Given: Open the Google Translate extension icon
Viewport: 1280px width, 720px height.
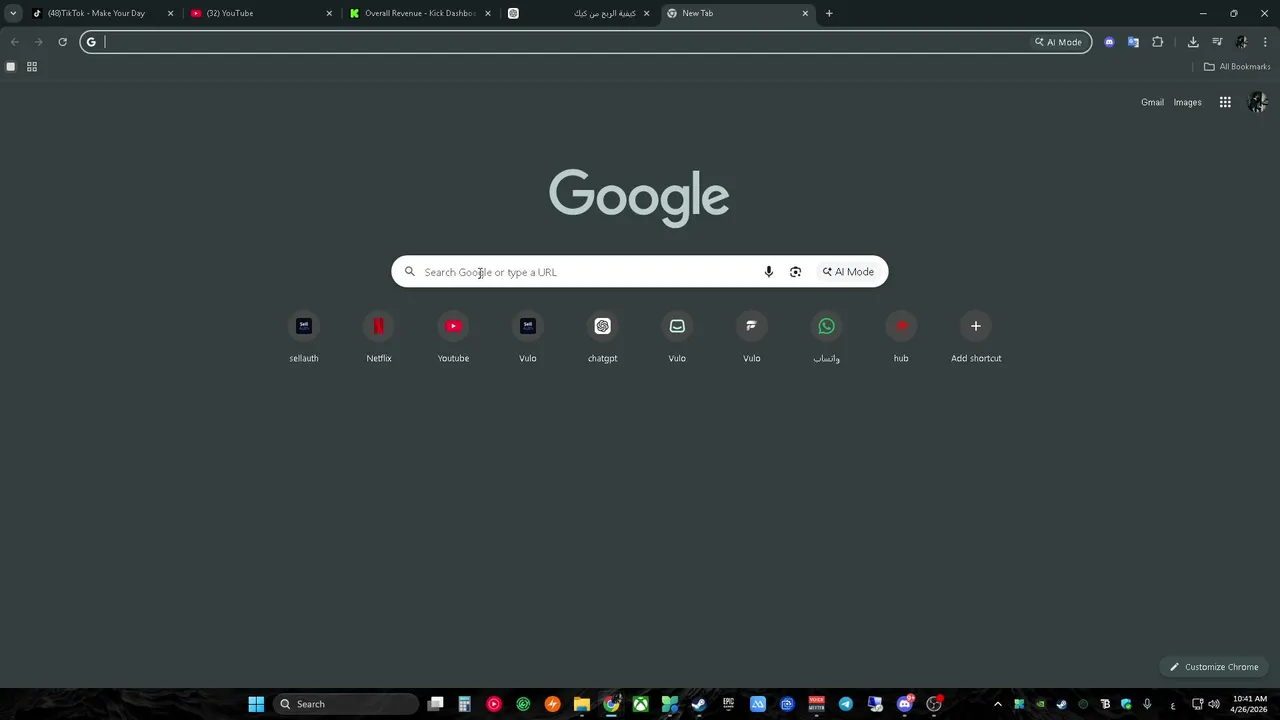Looking at the screenshot, I should click(x=1133, y=42).
